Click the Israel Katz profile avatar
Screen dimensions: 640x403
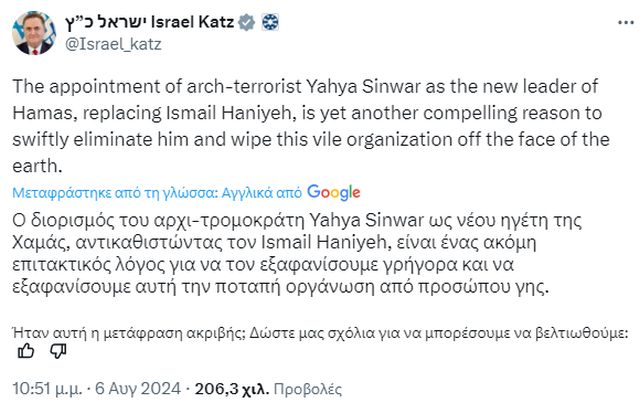34,34
